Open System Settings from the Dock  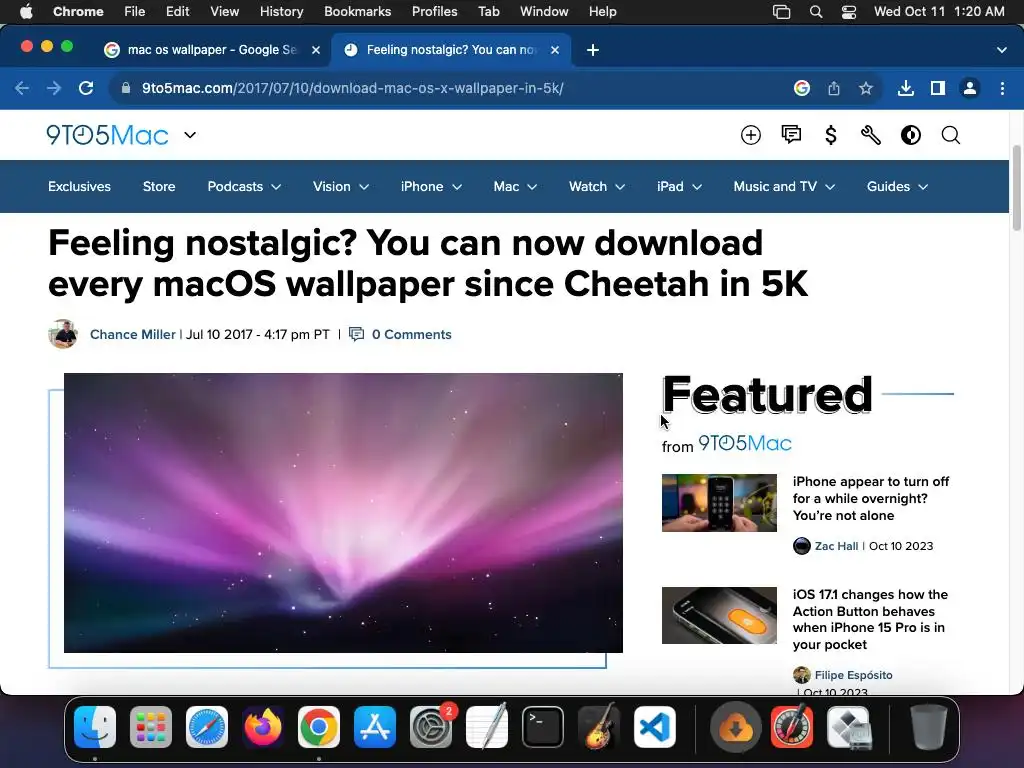click(431, 727)
